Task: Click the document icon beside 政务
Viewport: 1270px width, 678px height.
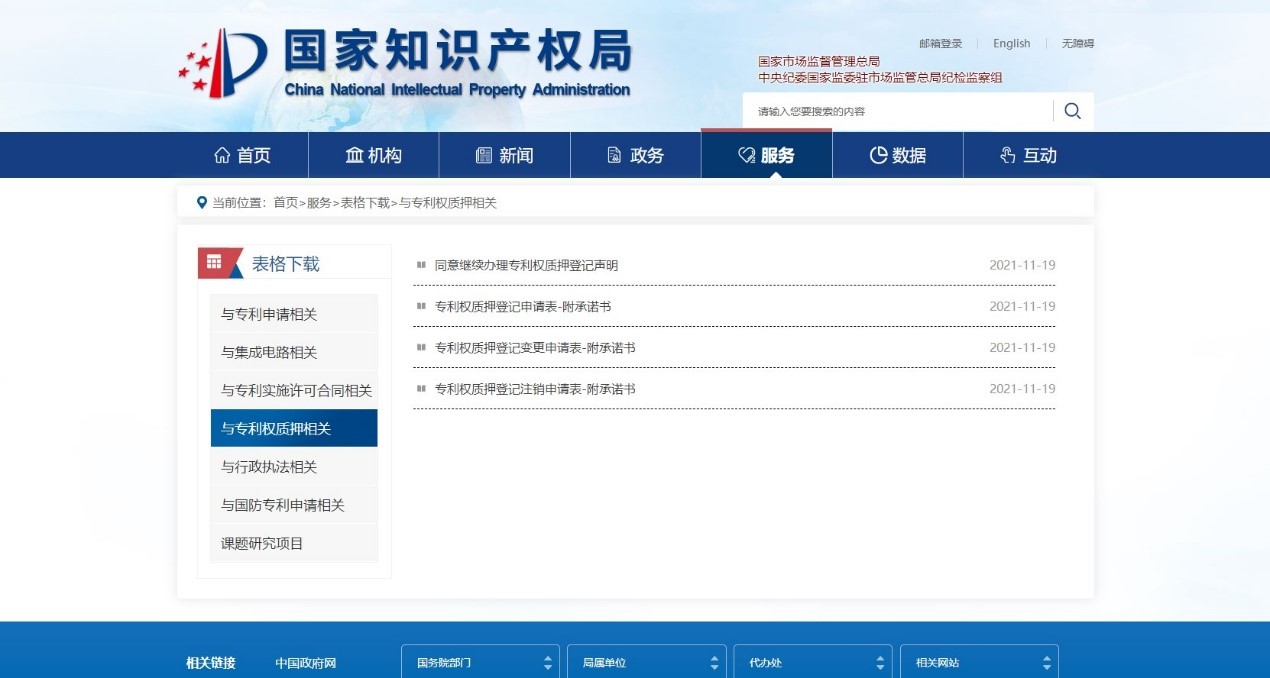Action: coord(615,155)
